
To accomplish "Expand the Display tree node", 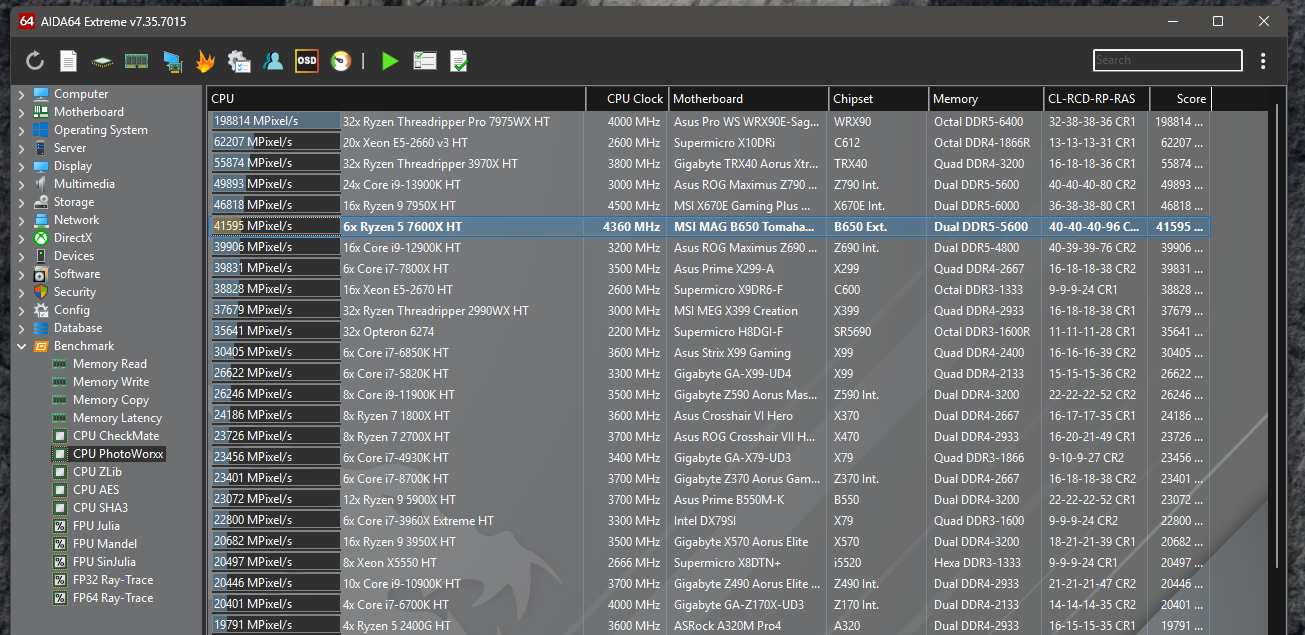I will click(x=22, y=166).
